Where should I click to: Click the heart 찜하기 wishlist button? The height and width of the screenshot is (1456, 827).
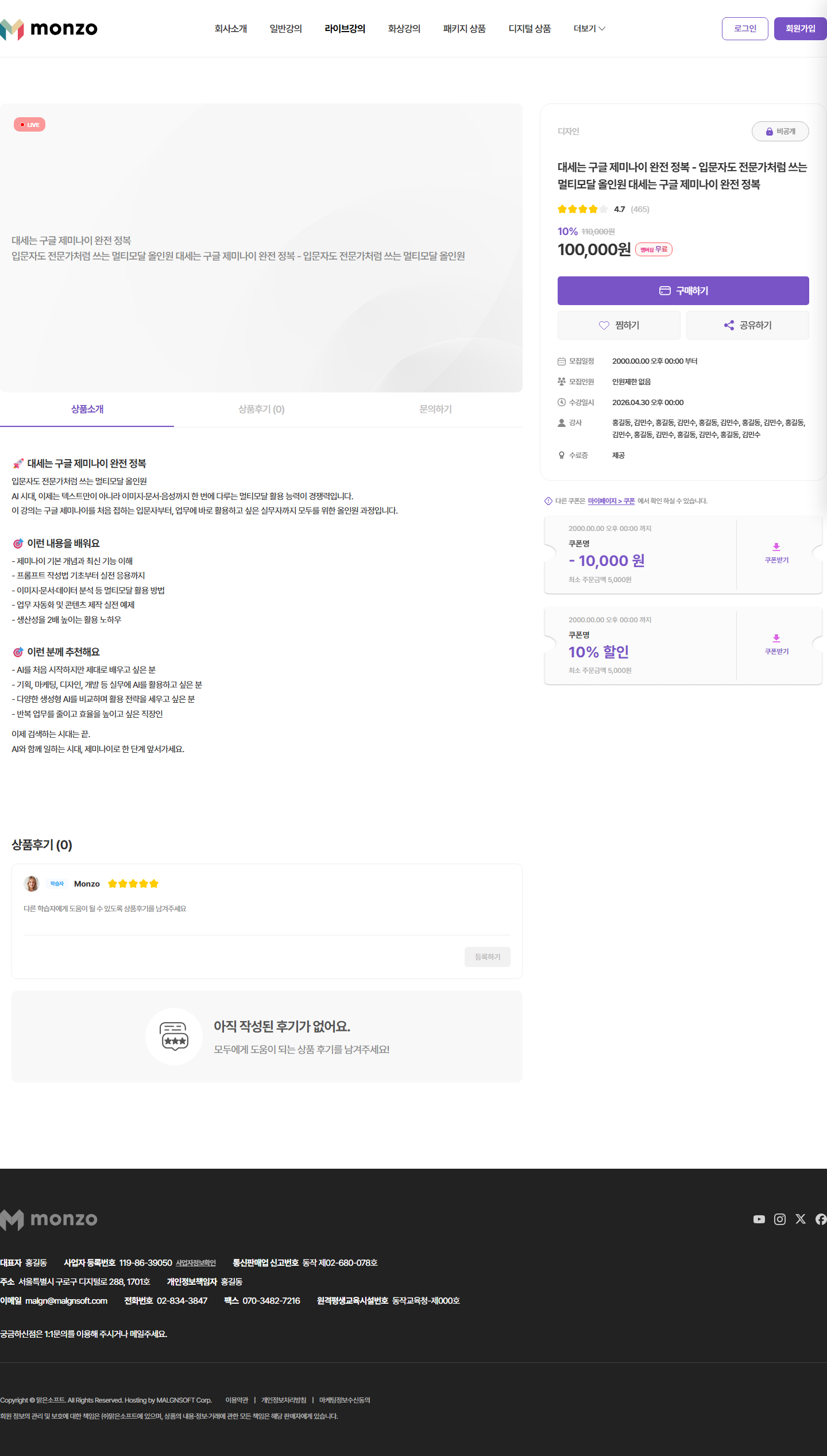619,325
